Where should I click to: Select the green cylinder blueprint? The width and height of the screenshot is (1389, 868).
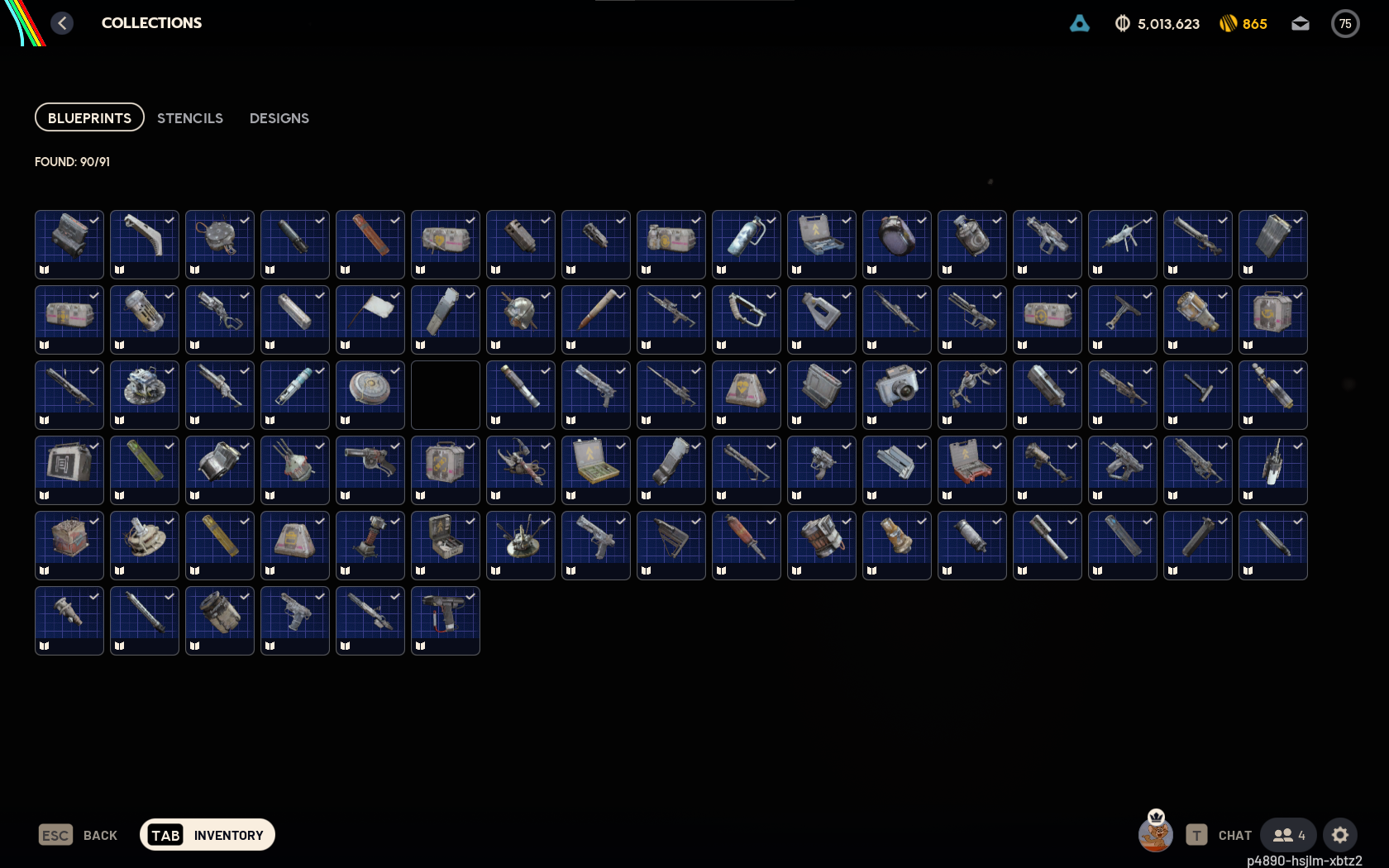click(145, 470)
